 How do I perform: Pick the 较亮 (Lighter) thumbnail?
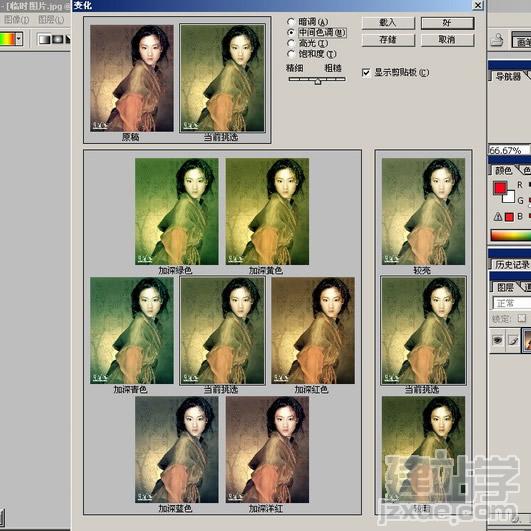coord(423,211)
